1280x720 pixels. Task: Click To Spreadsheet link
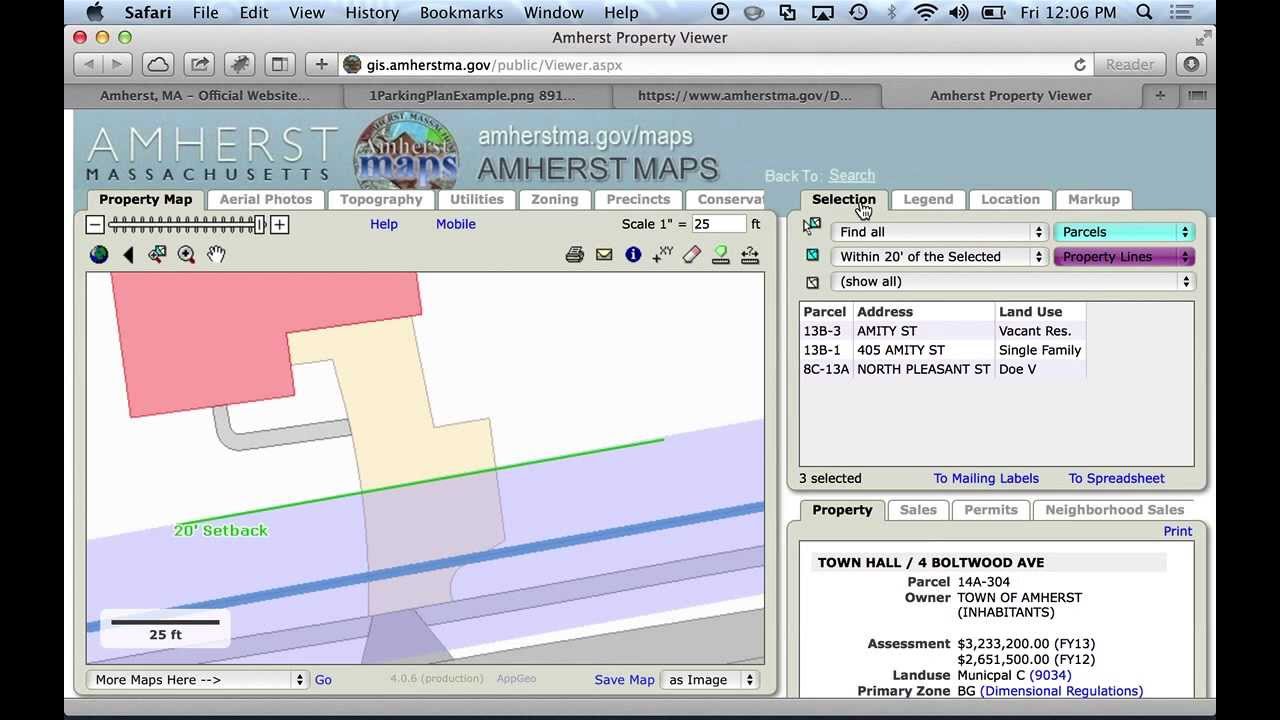pos(1117,478)
